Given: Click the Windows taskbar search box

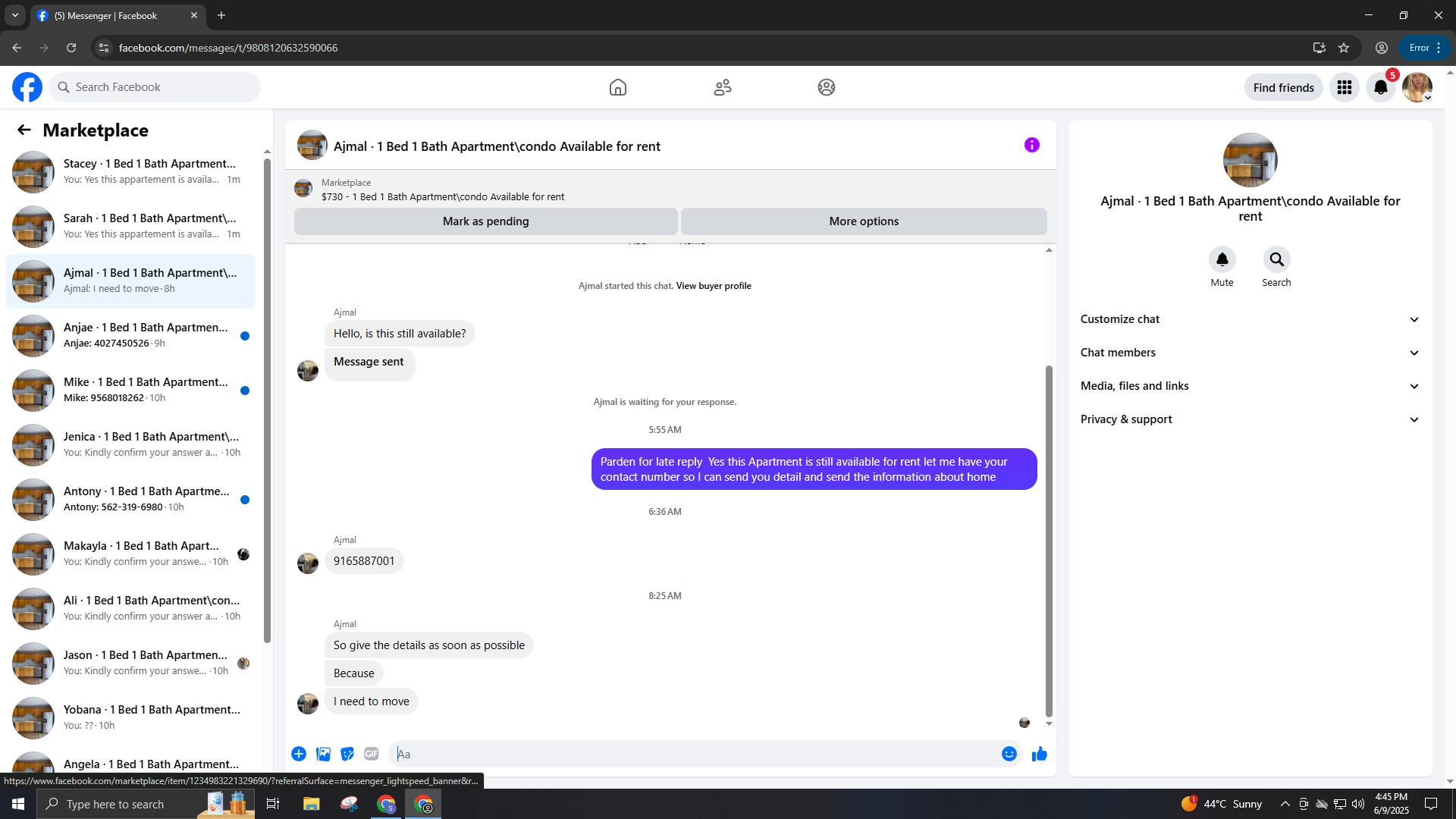Looking at the screenshot, I should coord(144,804).
